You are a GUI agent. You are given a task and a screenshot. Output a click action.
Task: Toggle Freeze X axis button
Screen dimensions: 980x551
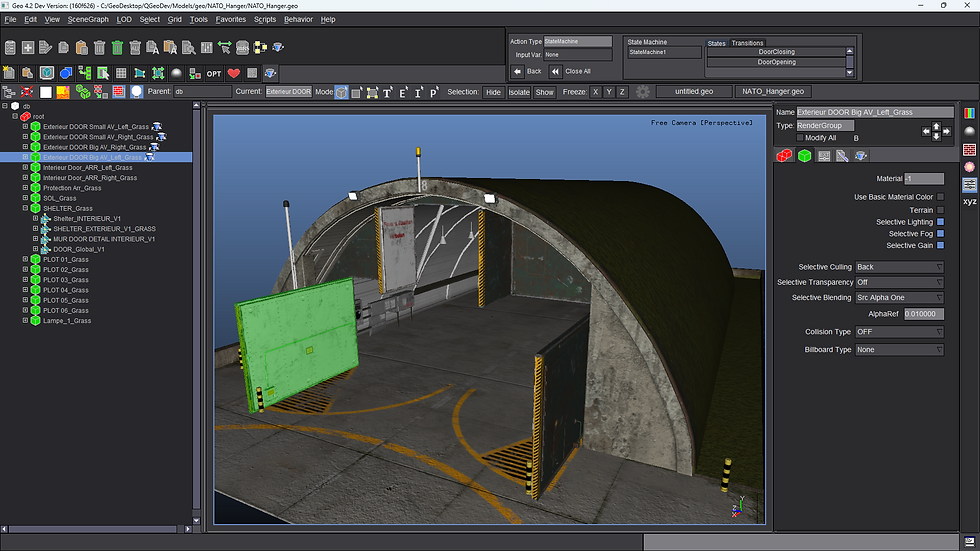(596, 92)
